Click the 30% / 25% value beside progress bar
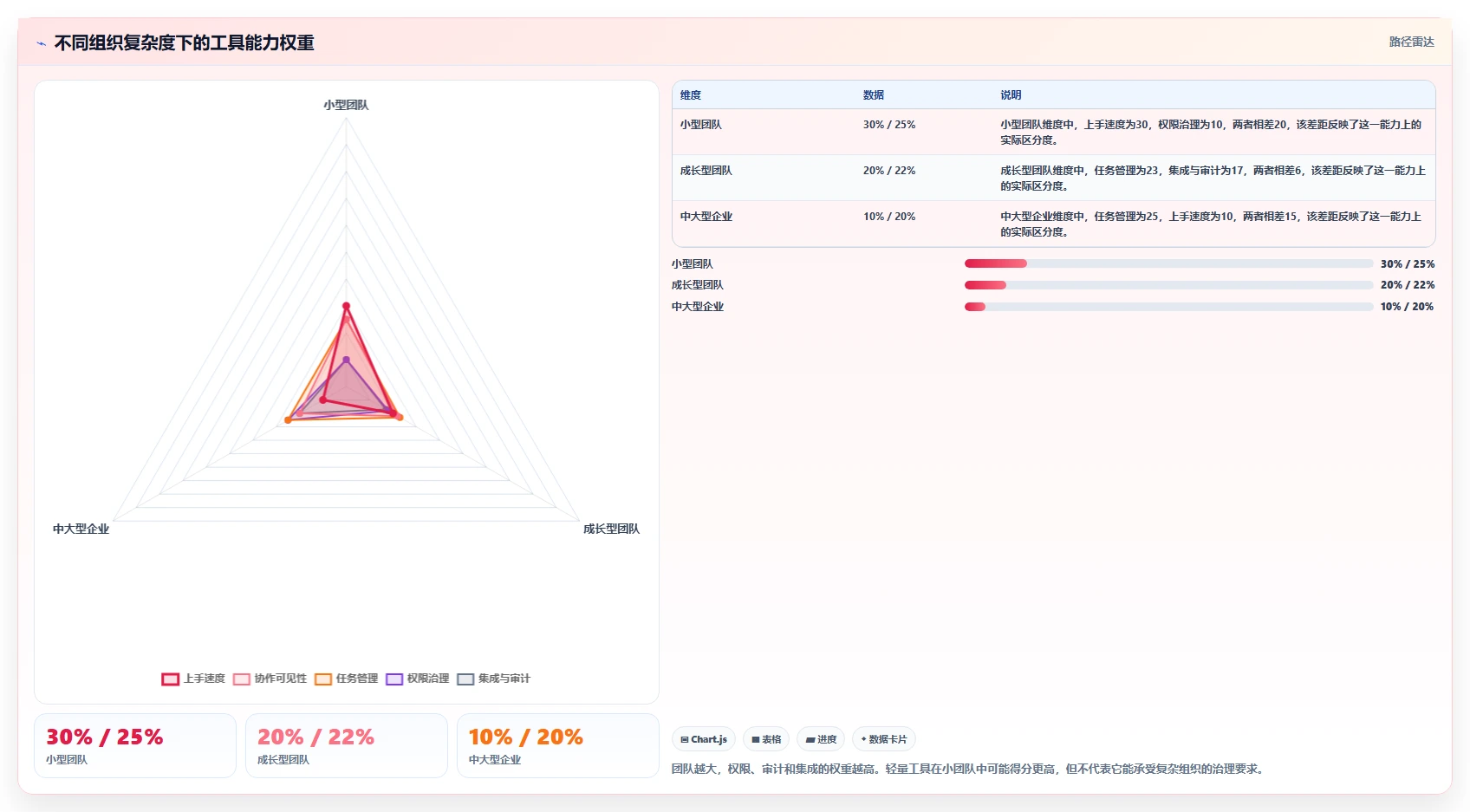 point(1408,264)
